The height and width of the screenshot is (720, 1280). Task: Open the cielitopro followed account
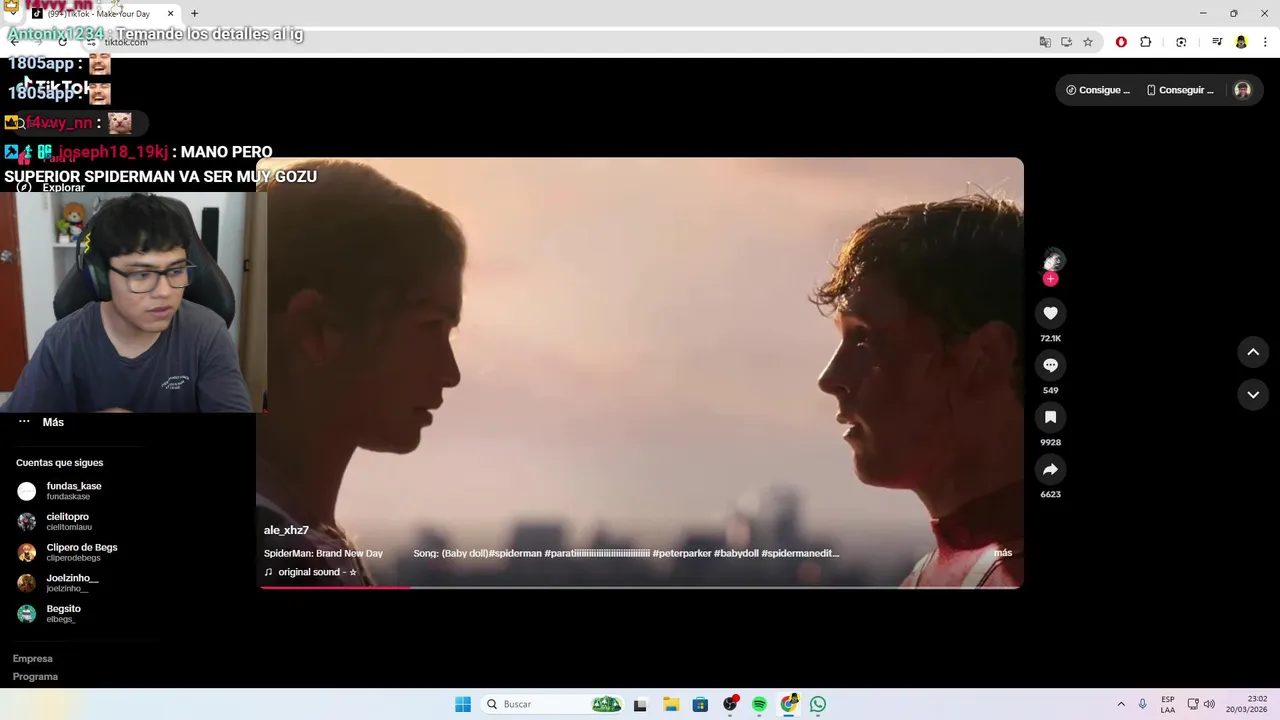tap(68, 521)
